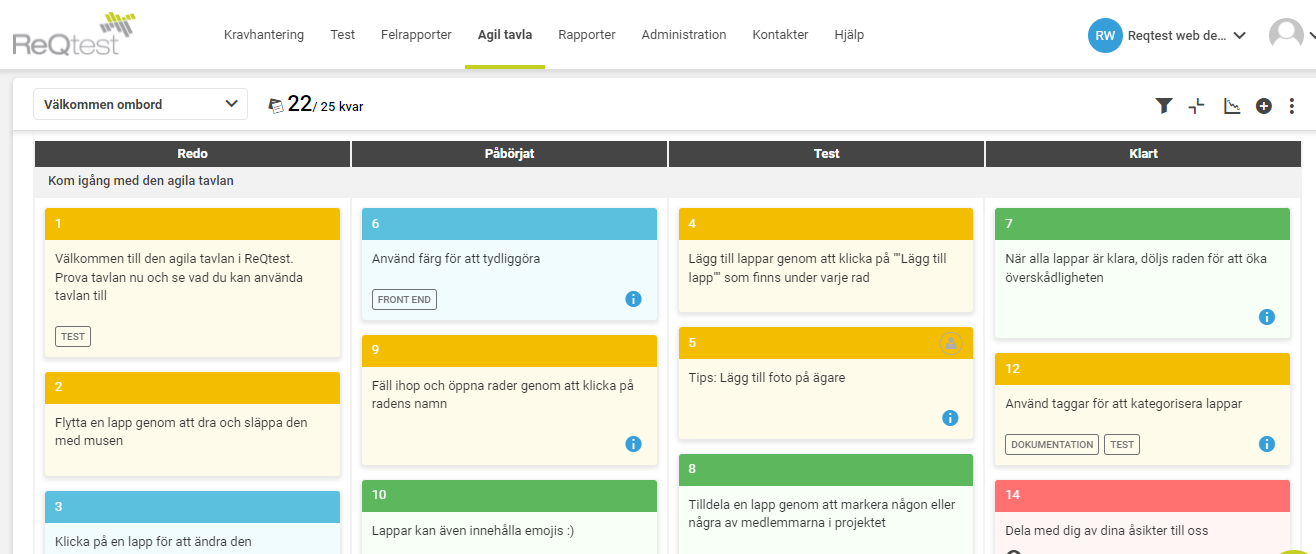Click info icon on card 12
Image resolution: width=1316 pixels, height=554 pixels.
[x=1267, y=444]
